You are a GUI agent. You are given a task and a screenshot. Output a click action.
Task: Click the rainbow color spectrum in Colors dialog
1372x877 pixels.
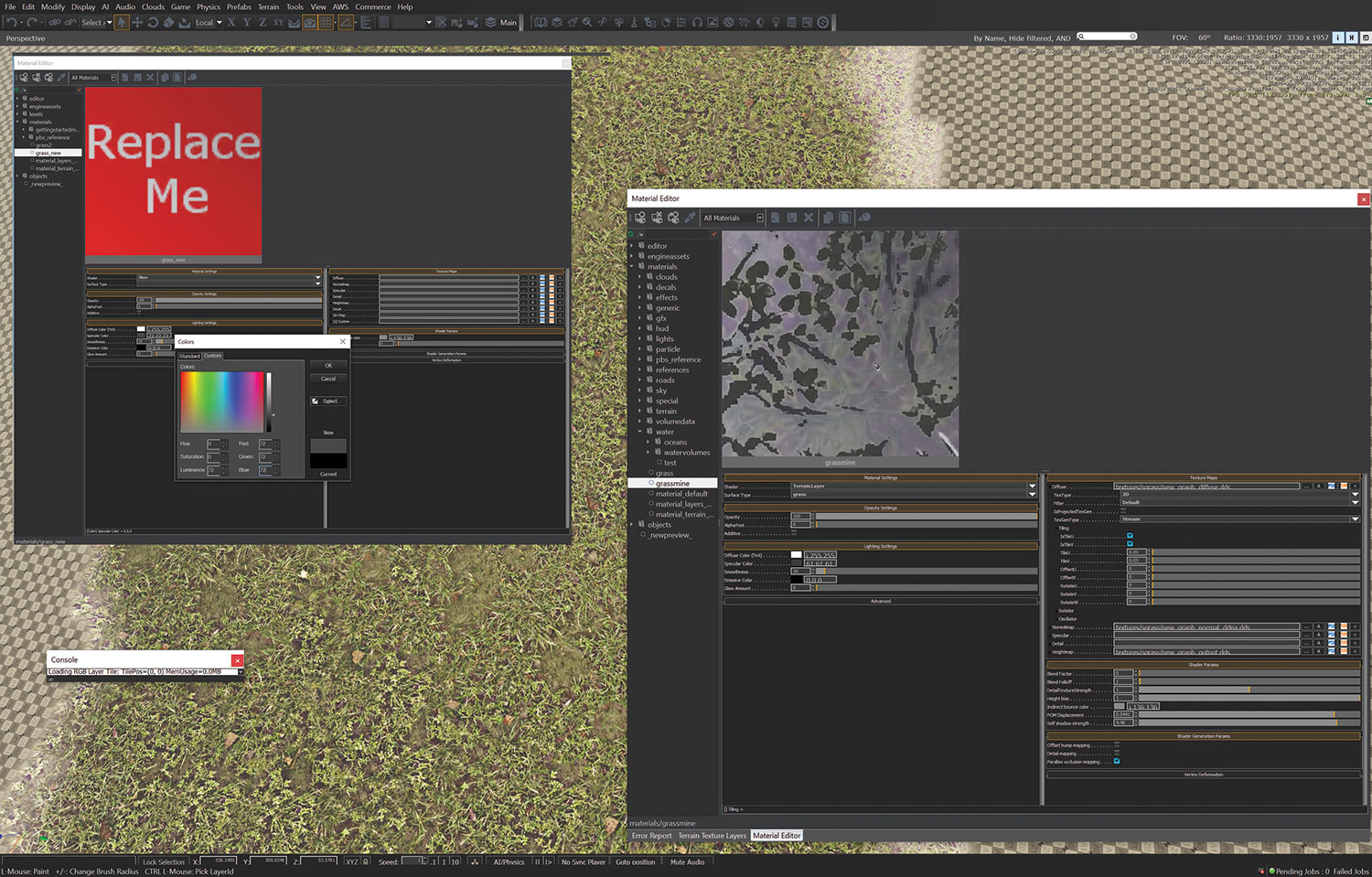coord(222,401)
